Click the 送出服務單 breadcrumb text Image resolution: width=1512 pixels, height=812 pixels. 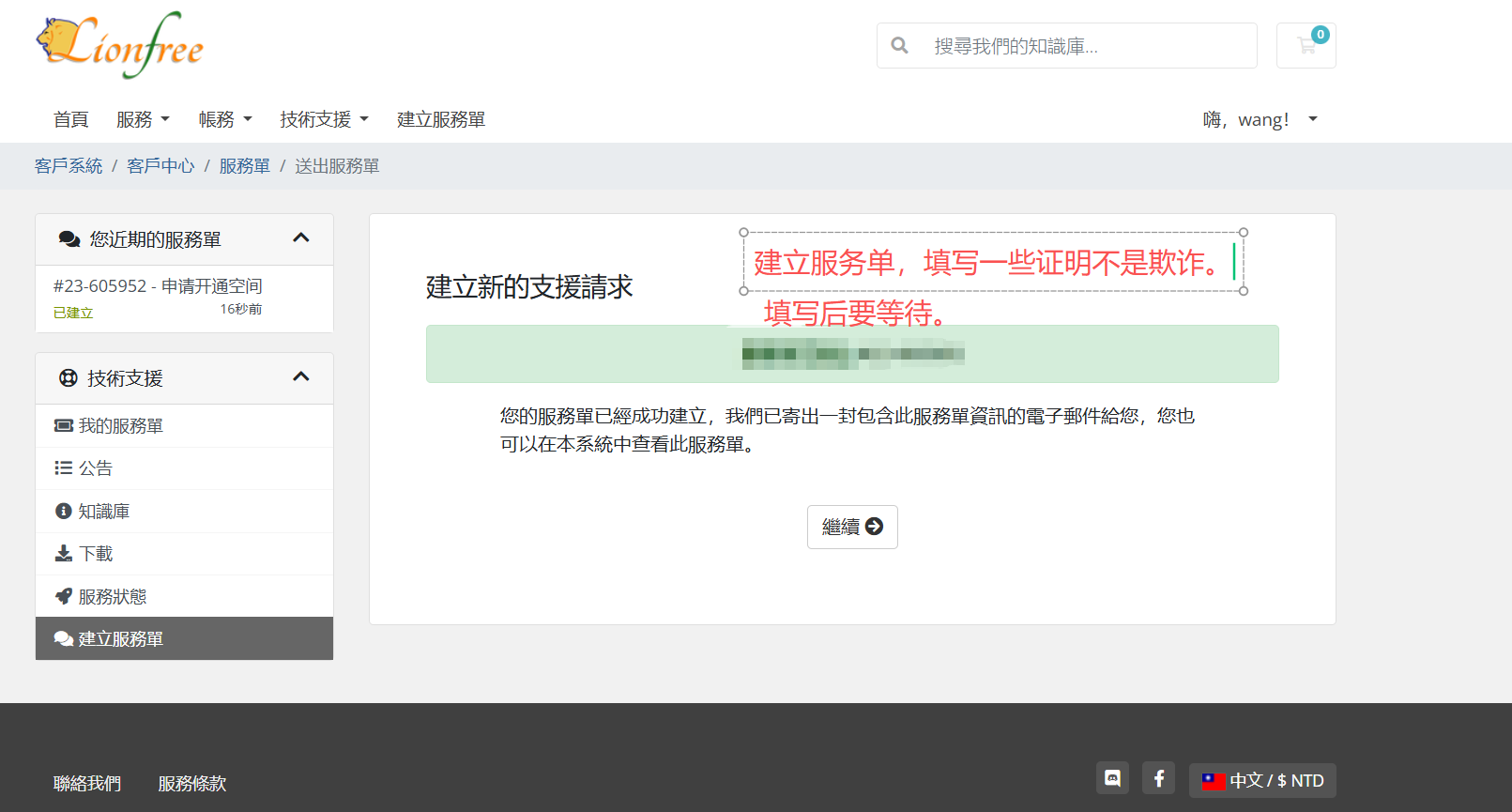337,166
